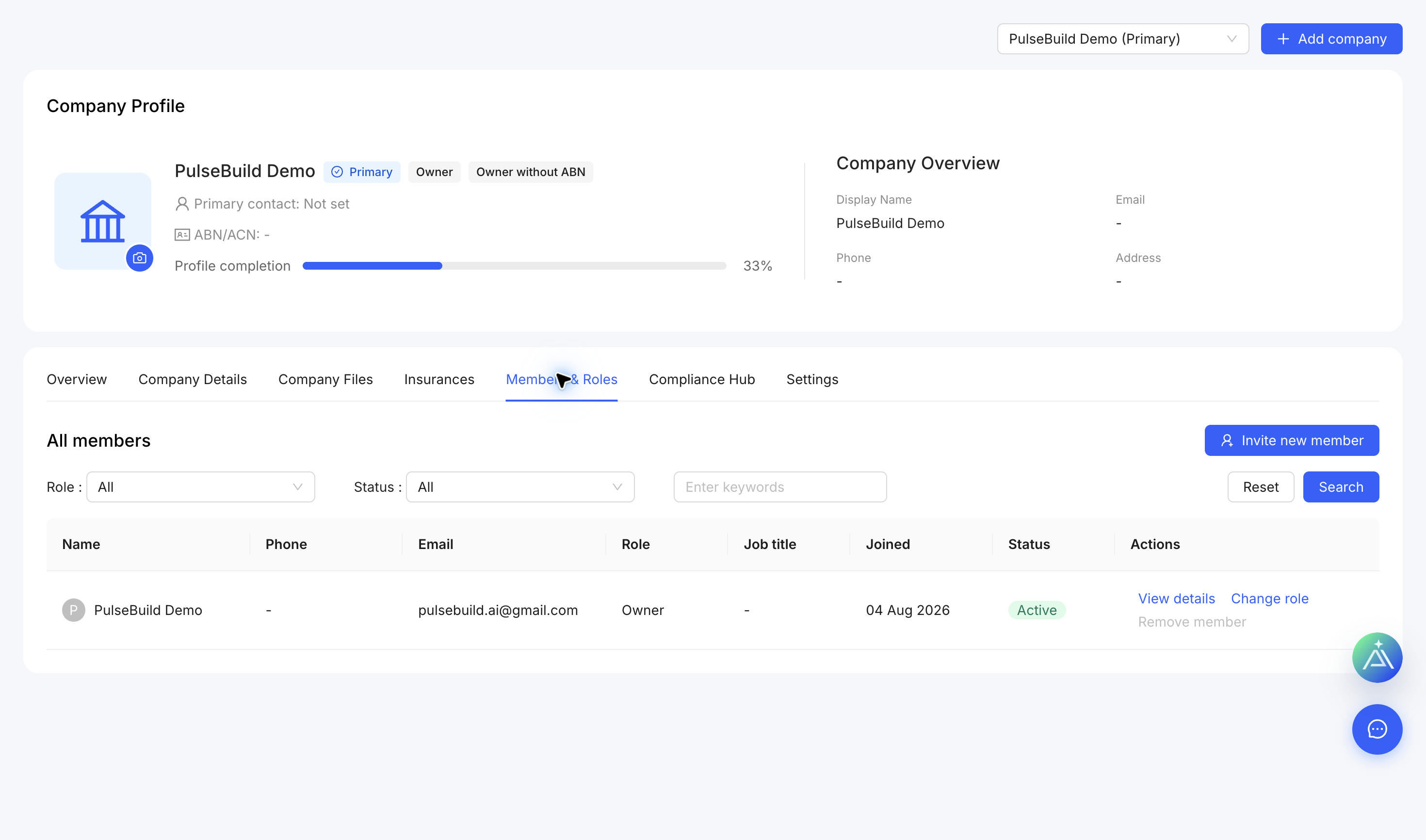Switch to the Overview tab

point(77,379)
